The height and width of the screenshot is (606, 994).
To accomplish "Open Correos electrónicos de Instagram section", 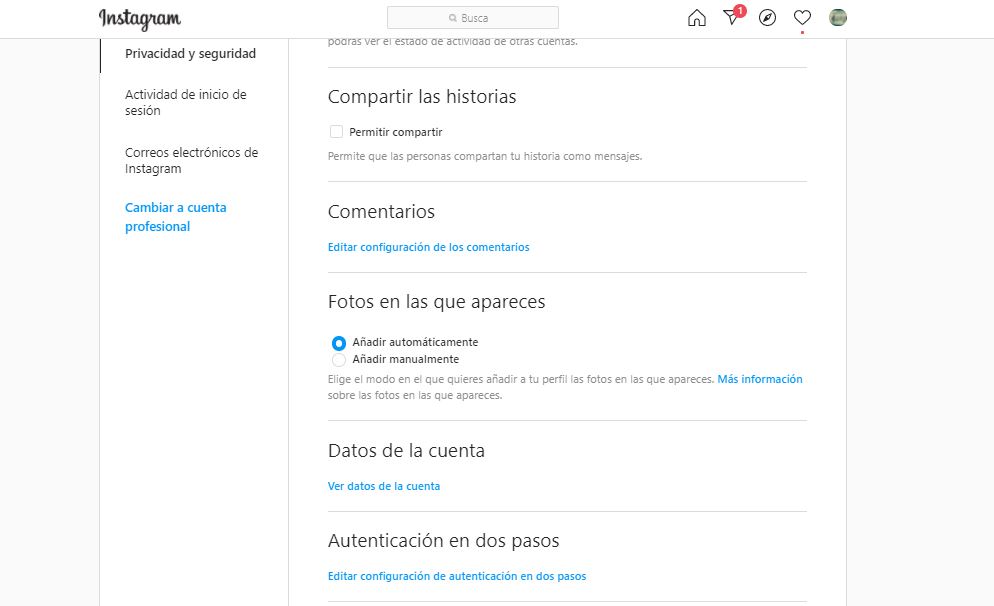I will click(191, 160).
